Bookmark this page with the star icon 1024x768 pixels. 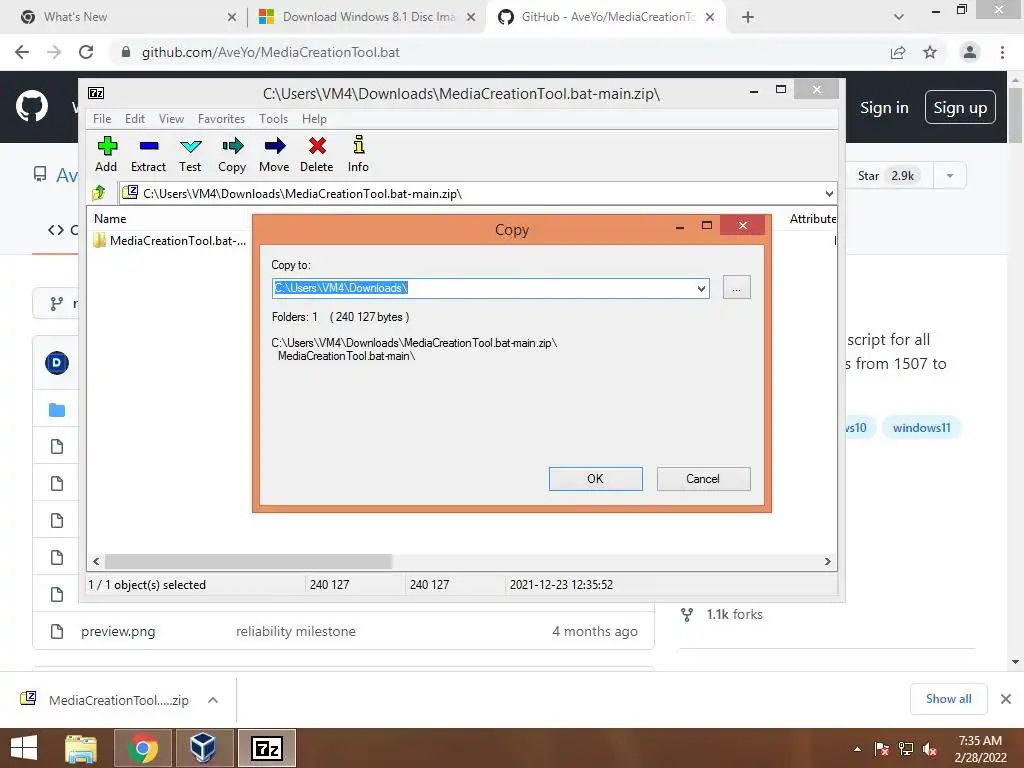(930, 52)
